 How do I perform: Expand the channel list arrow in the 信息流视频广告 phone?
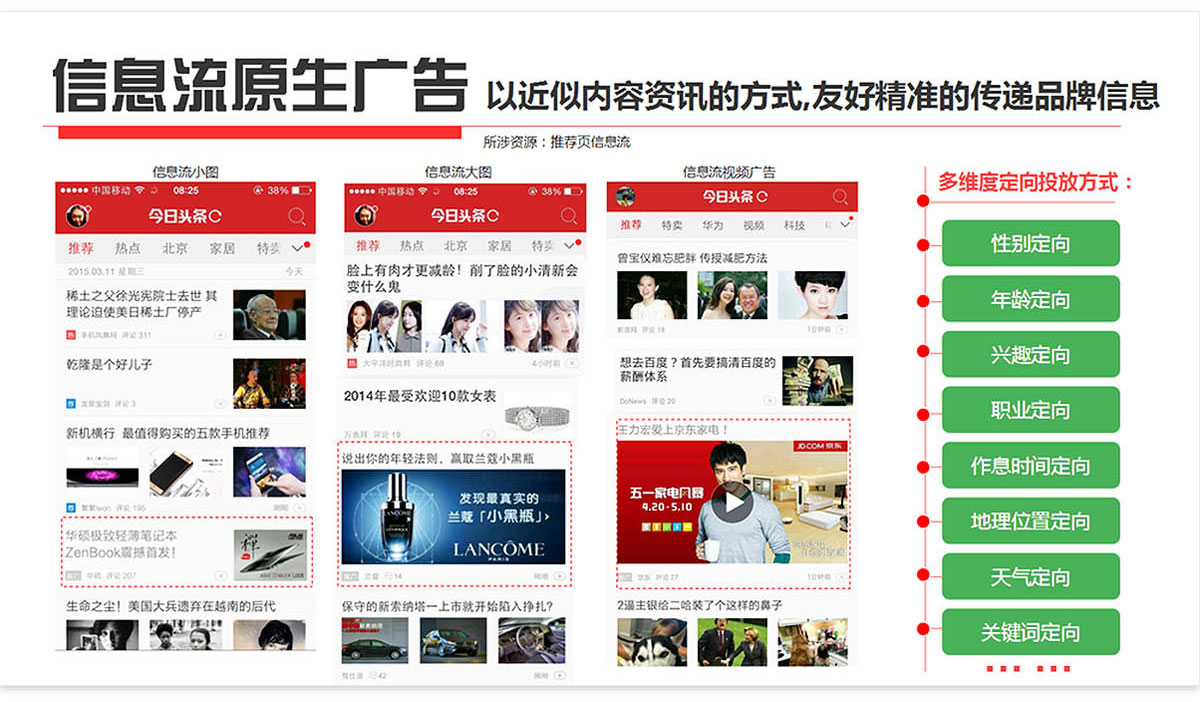844,225
